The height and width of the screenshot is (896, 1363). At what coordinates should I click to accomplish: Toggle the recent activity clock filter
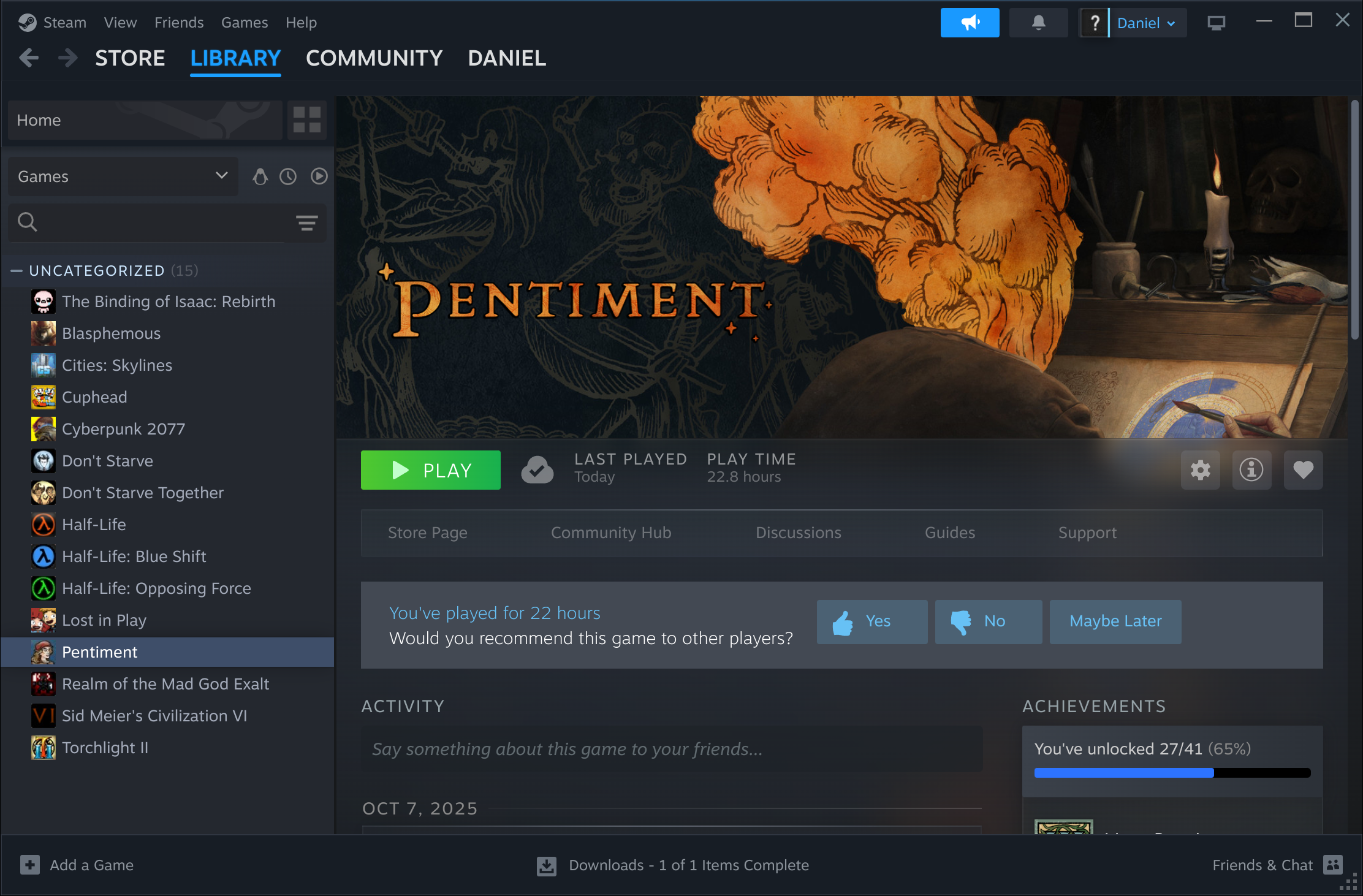pyautogui.click(x=288, y=177)
